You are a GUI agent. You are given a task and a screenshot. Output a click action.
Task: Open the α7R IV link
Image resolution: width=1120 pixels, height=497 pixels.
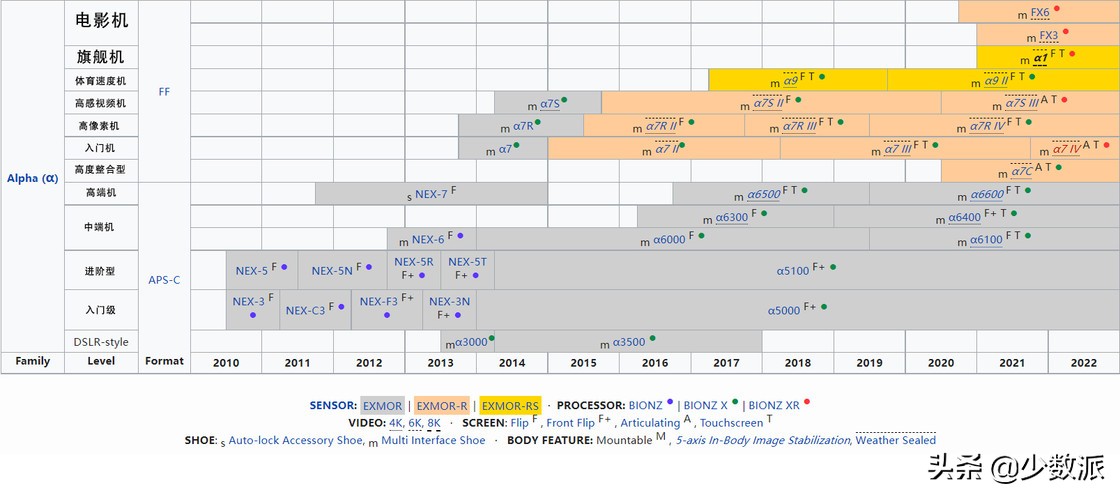point(986,126)
